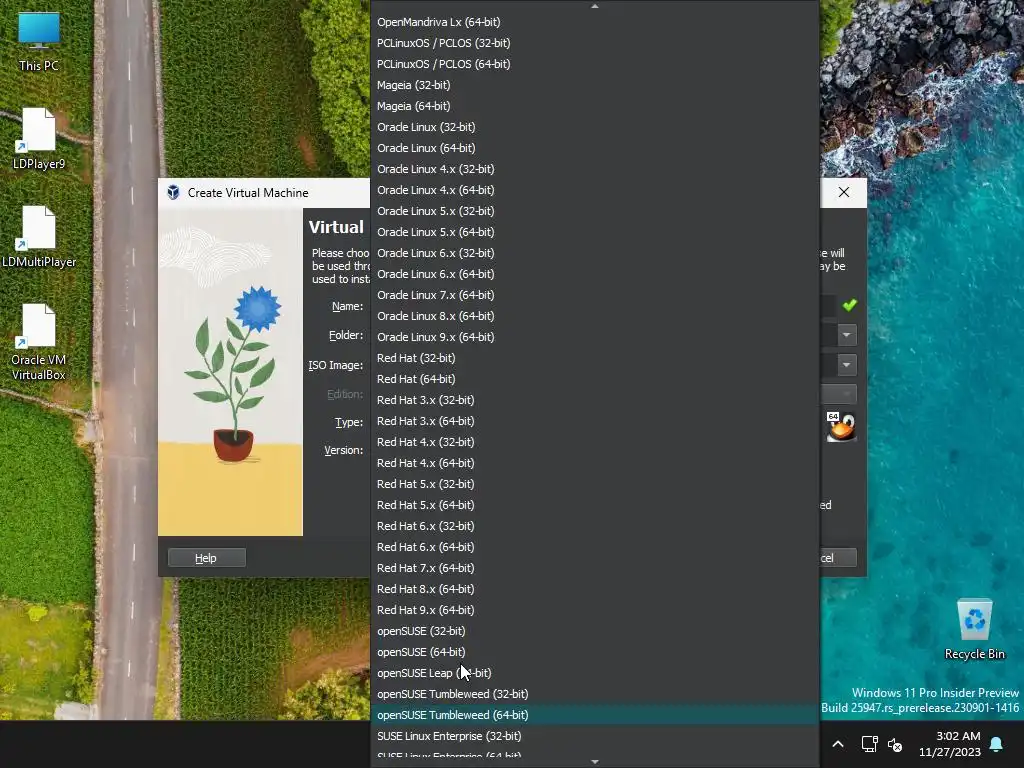Choose Oracle Linux 6.x (32-bit)
The width and height of the screenshot is (1024, 768).
point(594,253)
